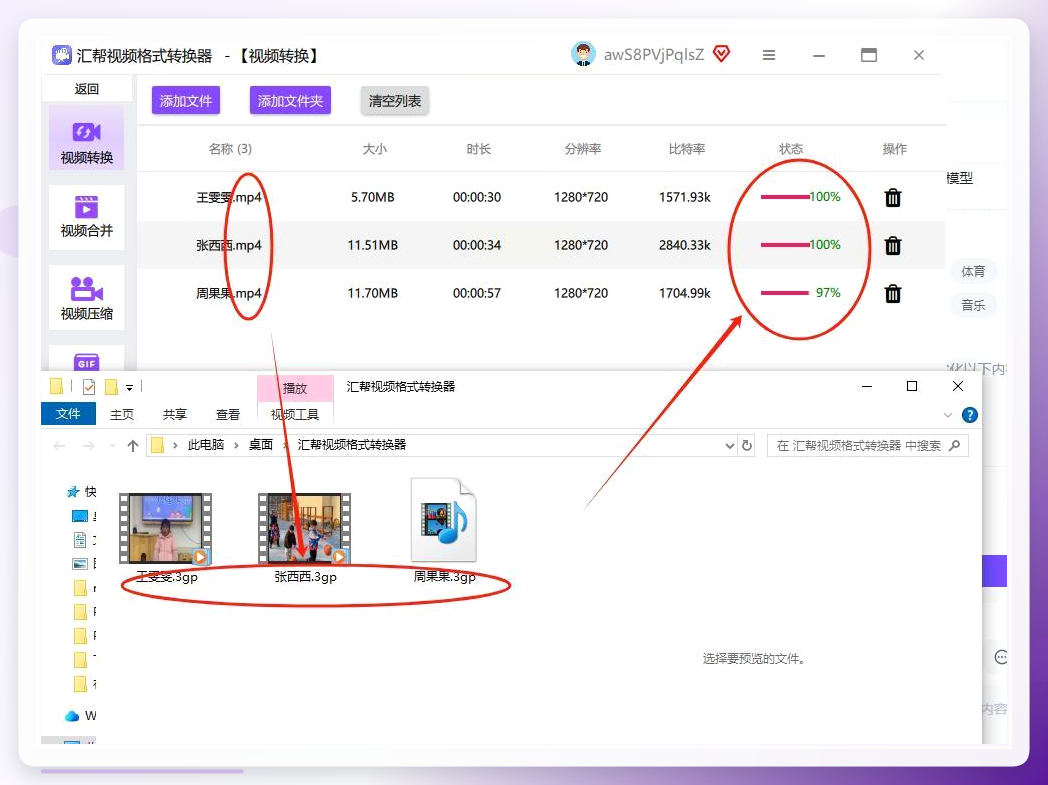Viewport: 1048px width, 785px height.
Task: Click the 11.51MB size cell
Action: (372, 245)
